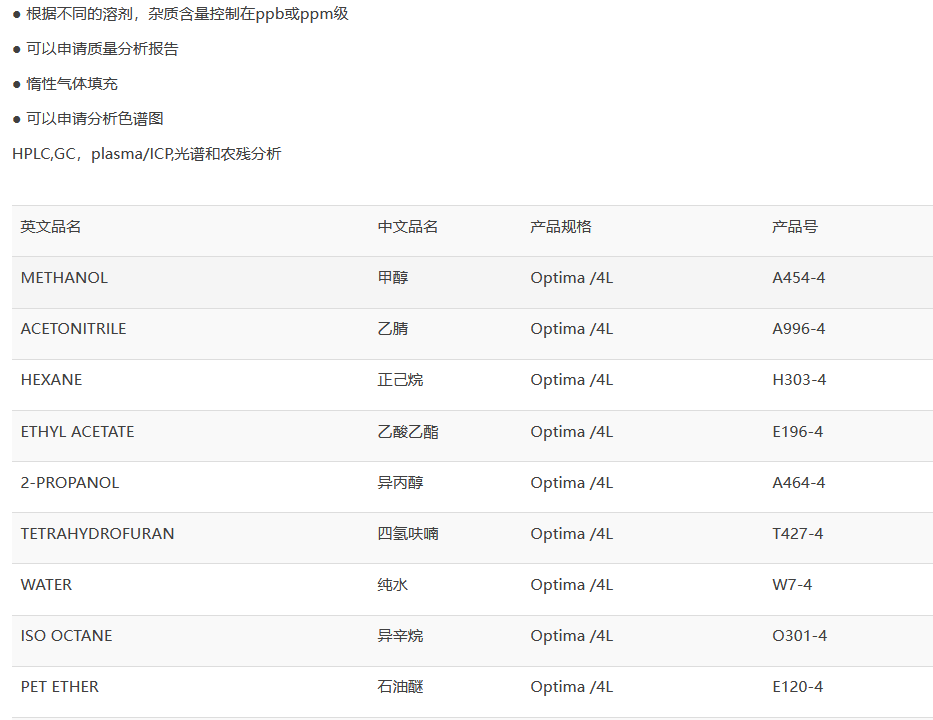This screenshot has height=720, width=933.
Task: Click product number A996-4
Action: [x=799, y=329]
